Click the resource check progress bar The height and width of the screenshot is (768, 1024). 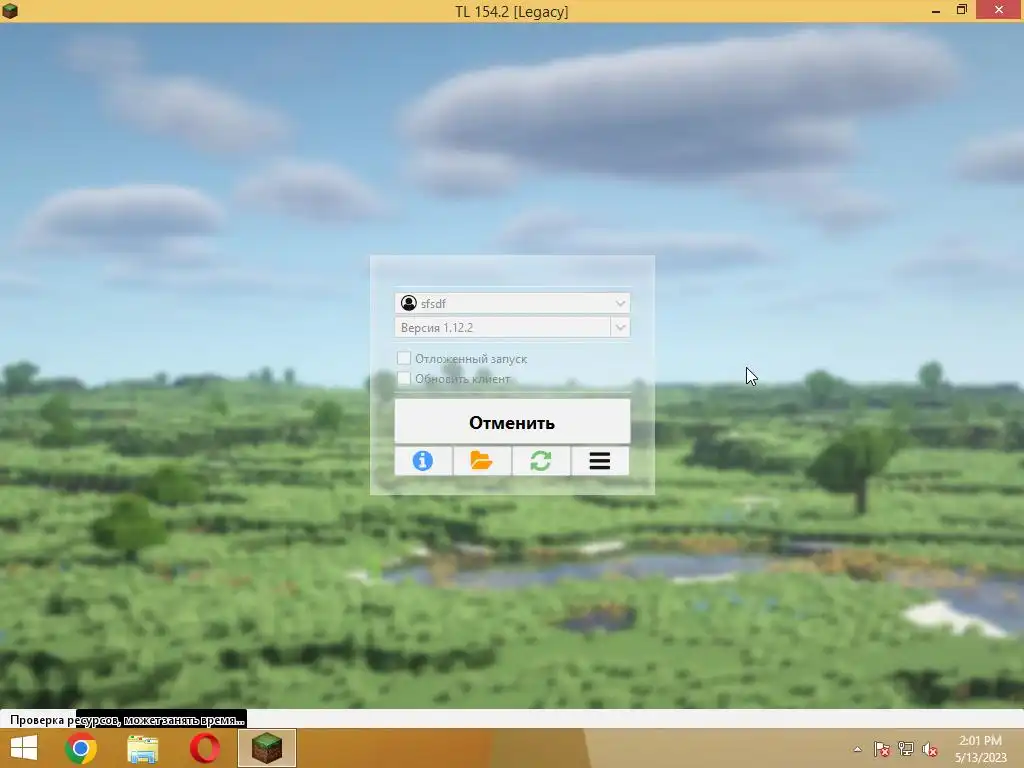pyautogui.click(x=512, y=719)
